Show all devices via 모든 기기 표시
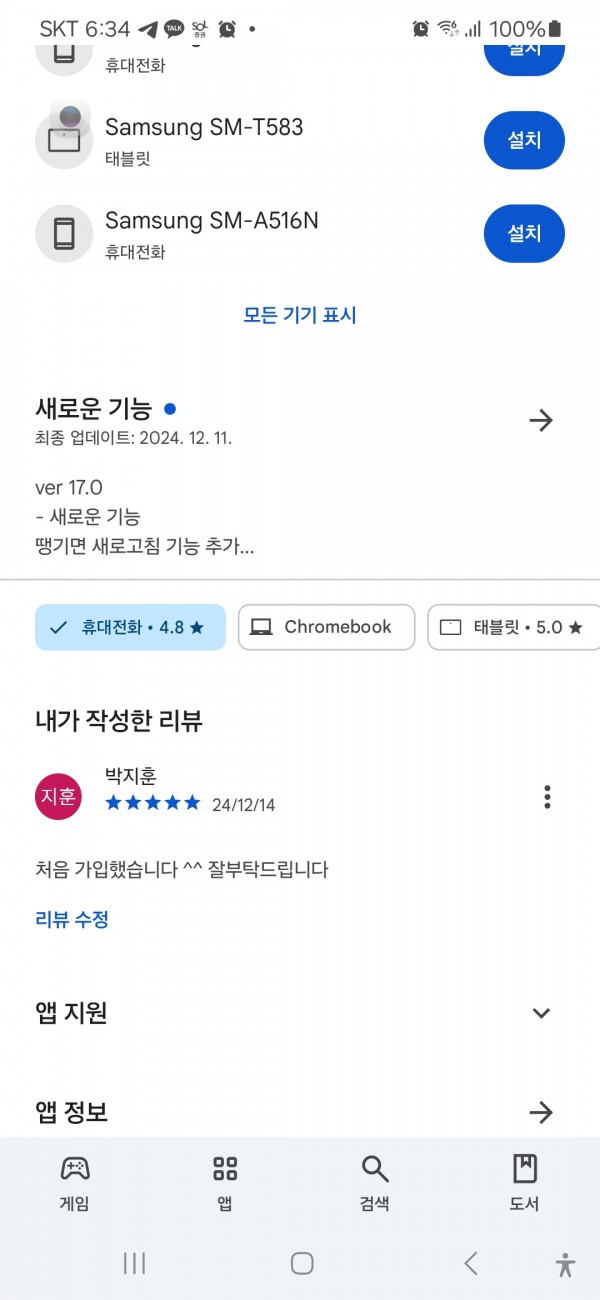 [x=300, y=315]
